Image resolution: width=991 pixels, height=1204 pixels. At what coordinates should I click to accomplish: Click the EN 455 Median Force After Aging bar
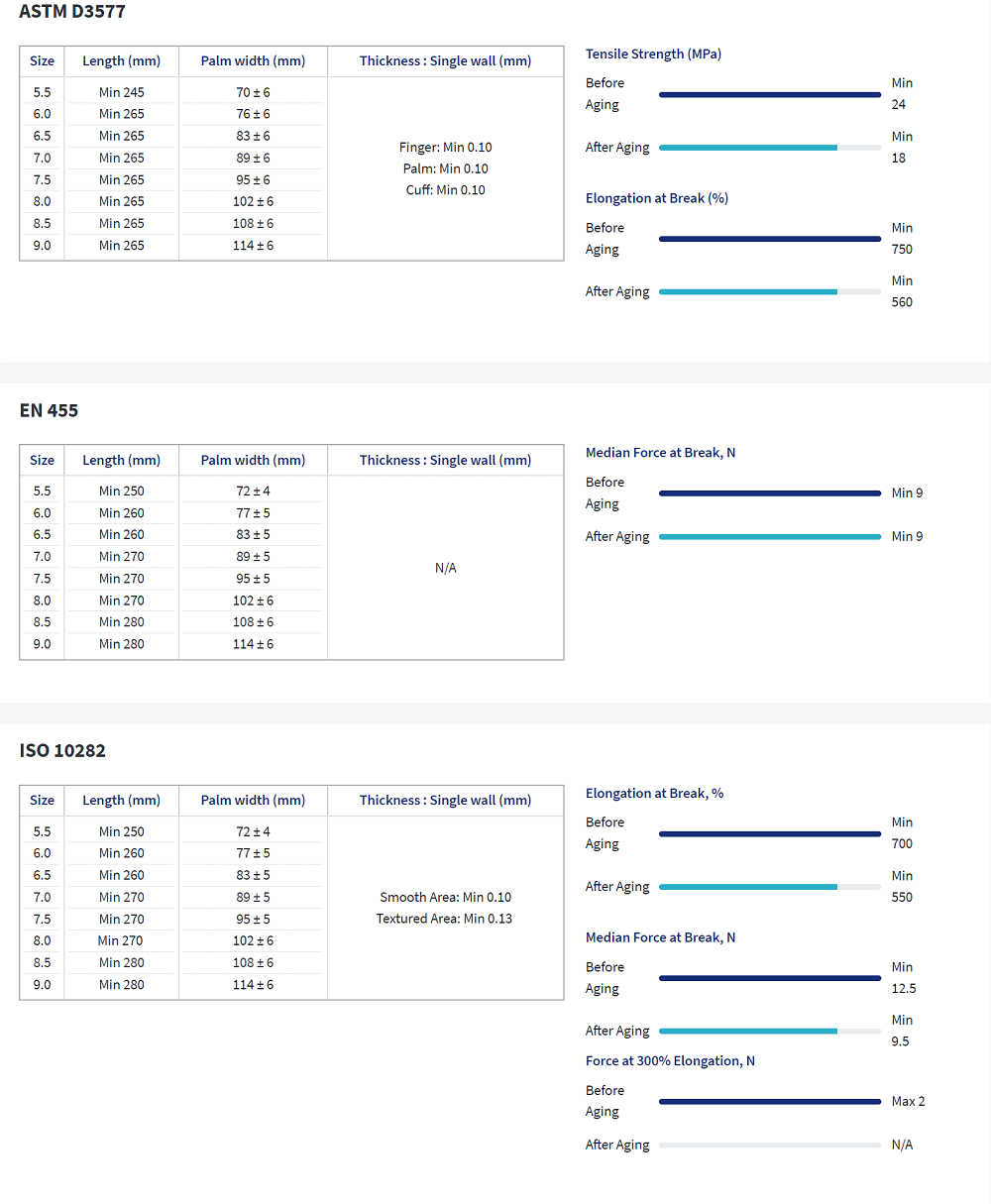point(769,537)
